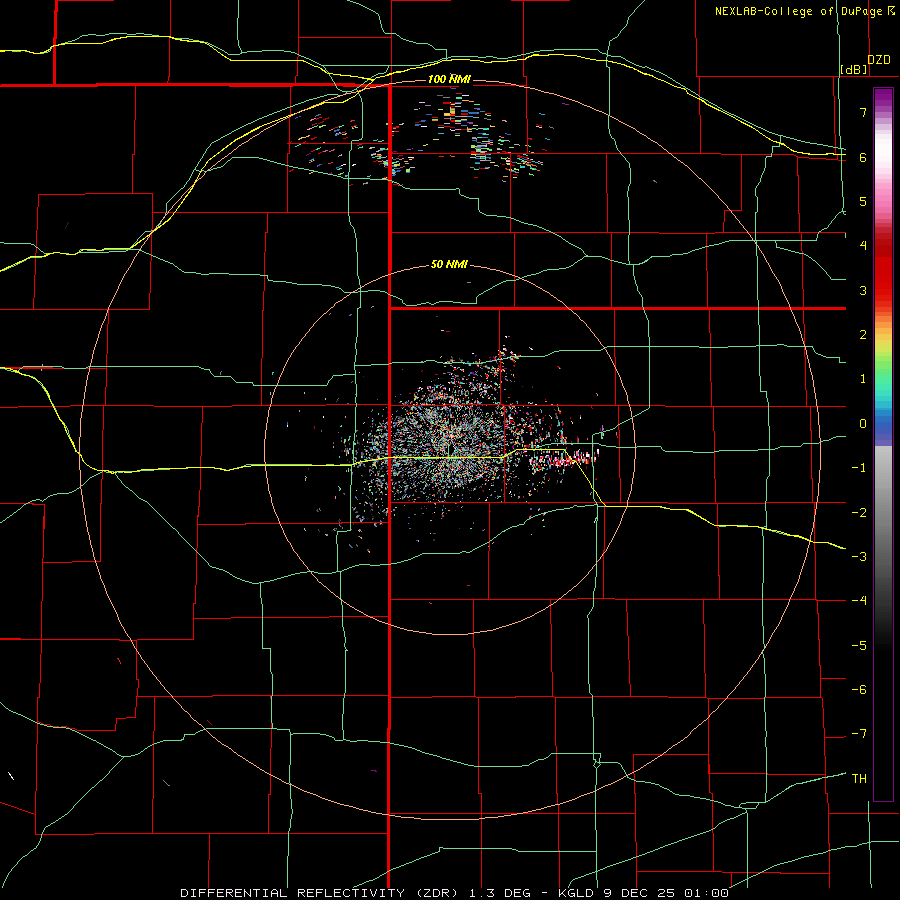This screenshot has height=900, width=900.
Task: Click the 2 value on color scale
Action: 863,334
